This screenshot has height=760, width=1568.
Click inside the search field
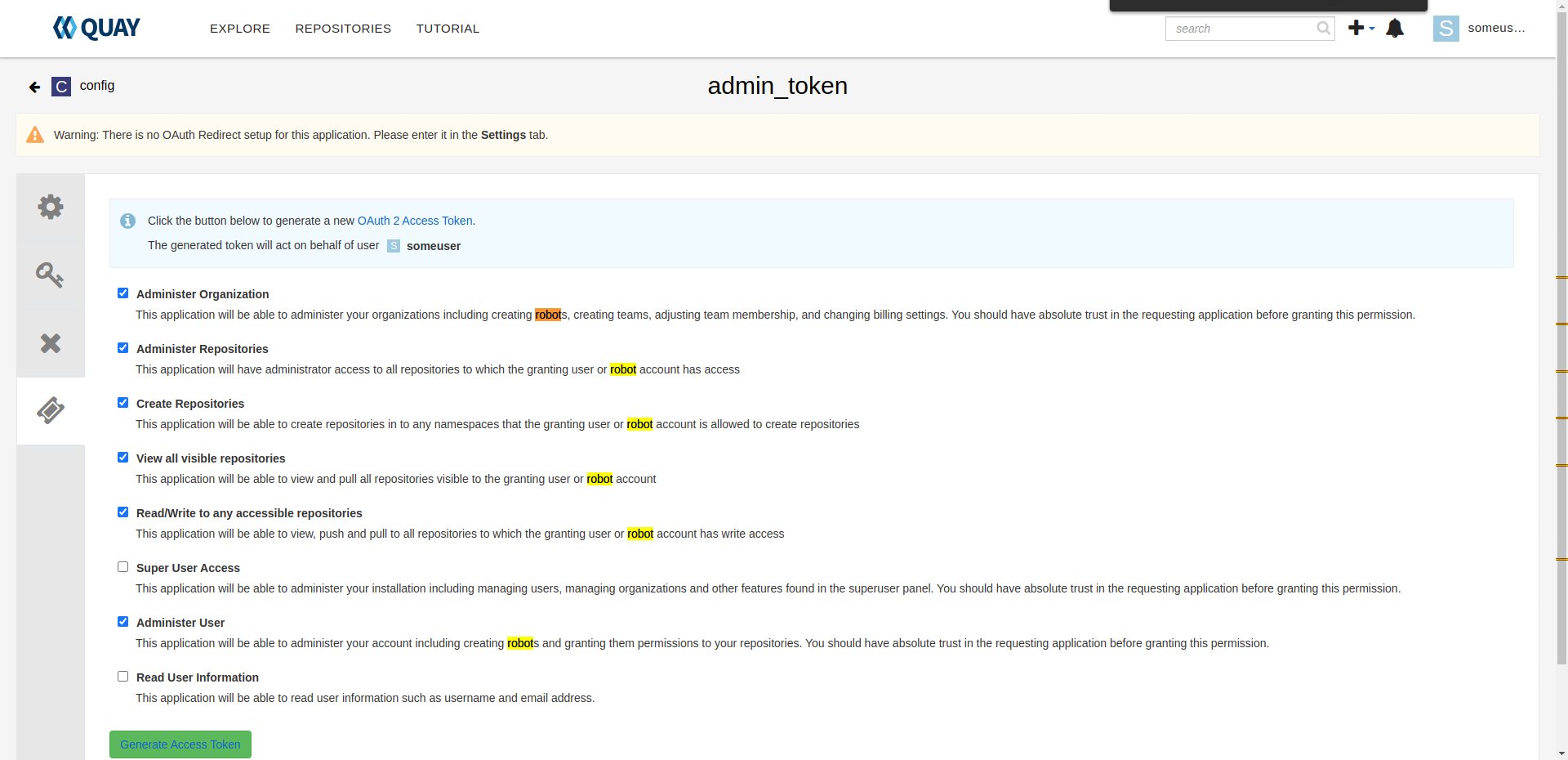(1241, 28)
